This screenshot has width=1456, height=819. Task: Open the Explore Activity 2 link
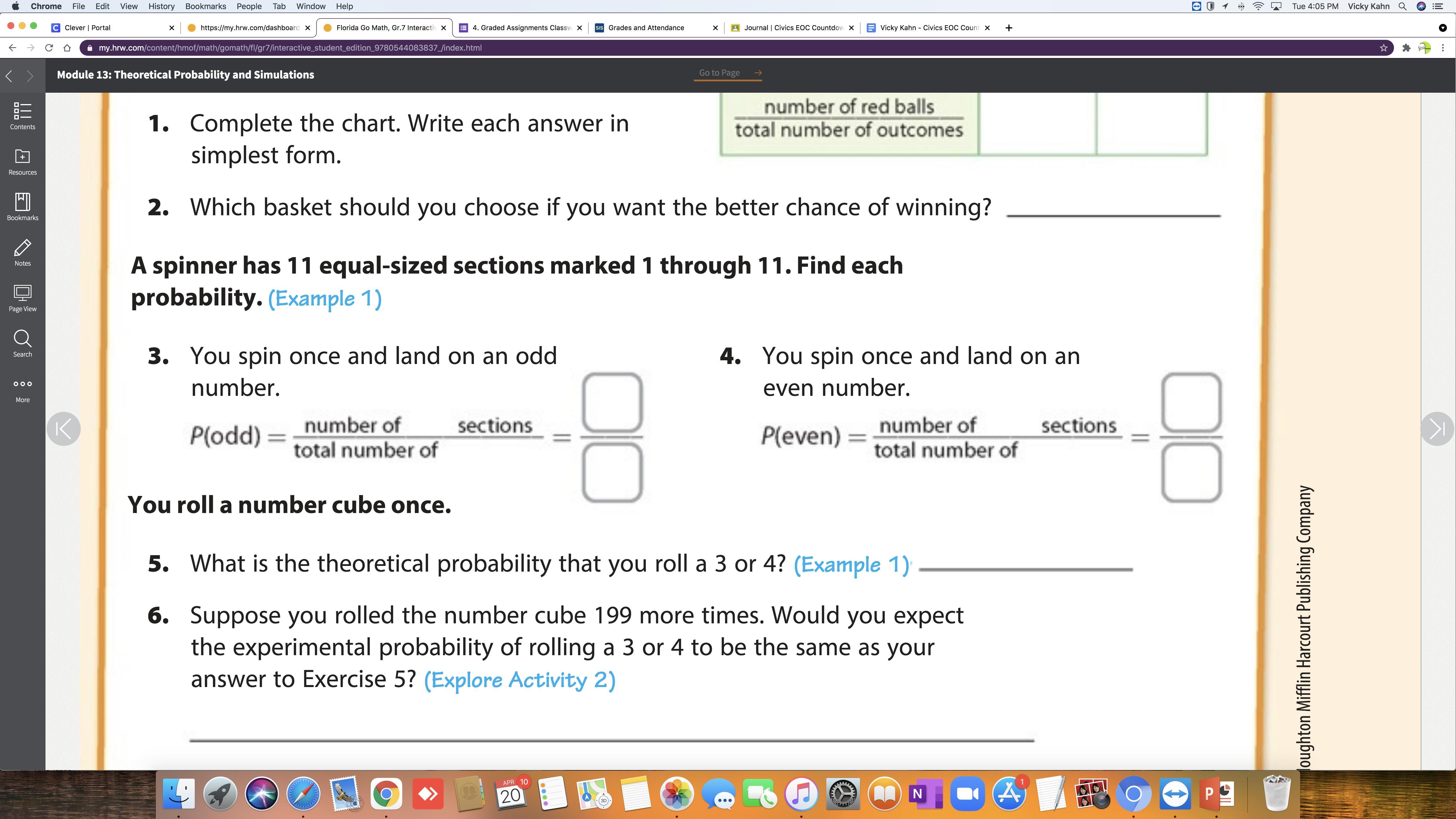pos(520,680)
